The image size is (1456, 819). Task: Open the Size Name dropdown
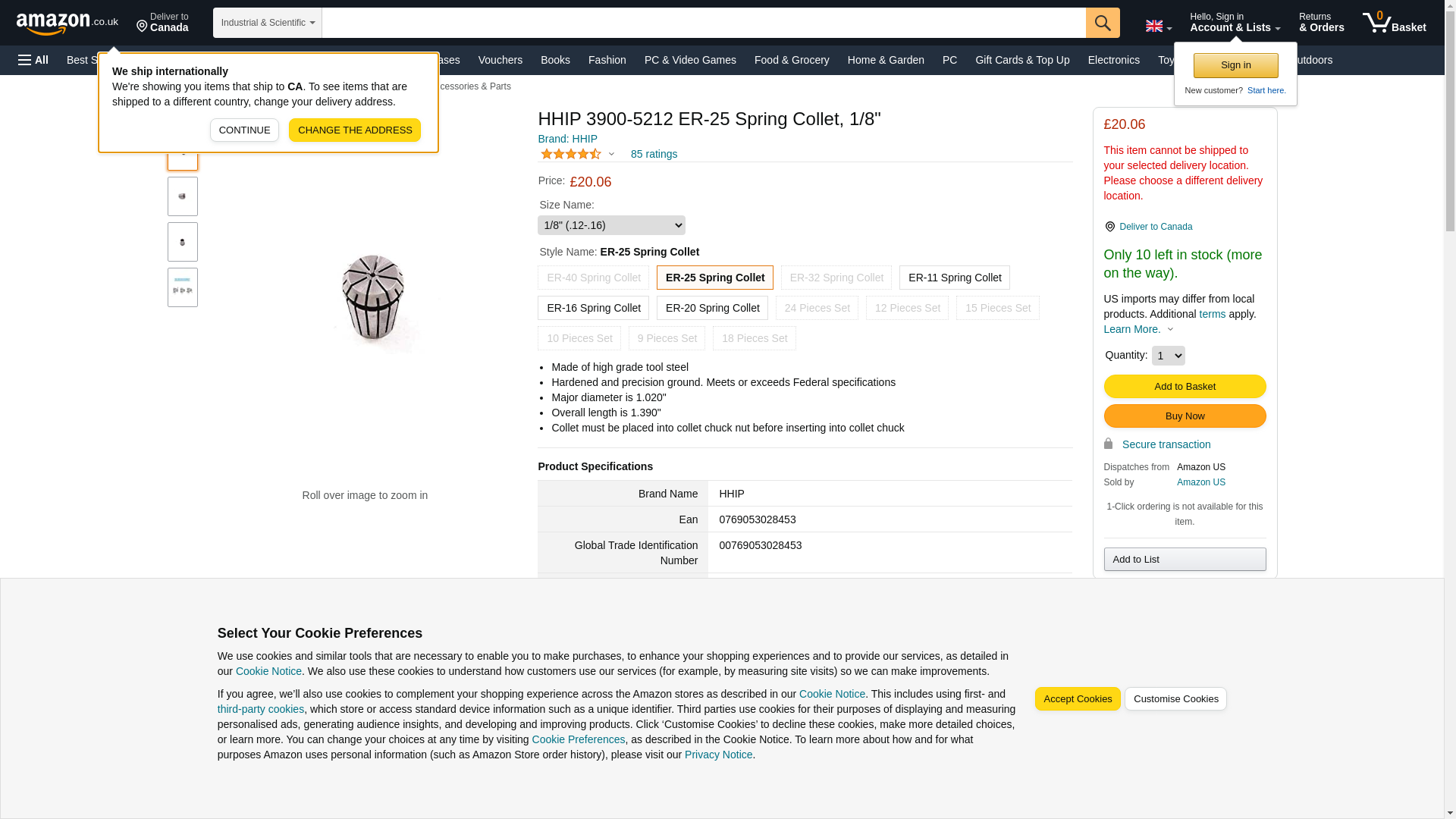point(611,225)
